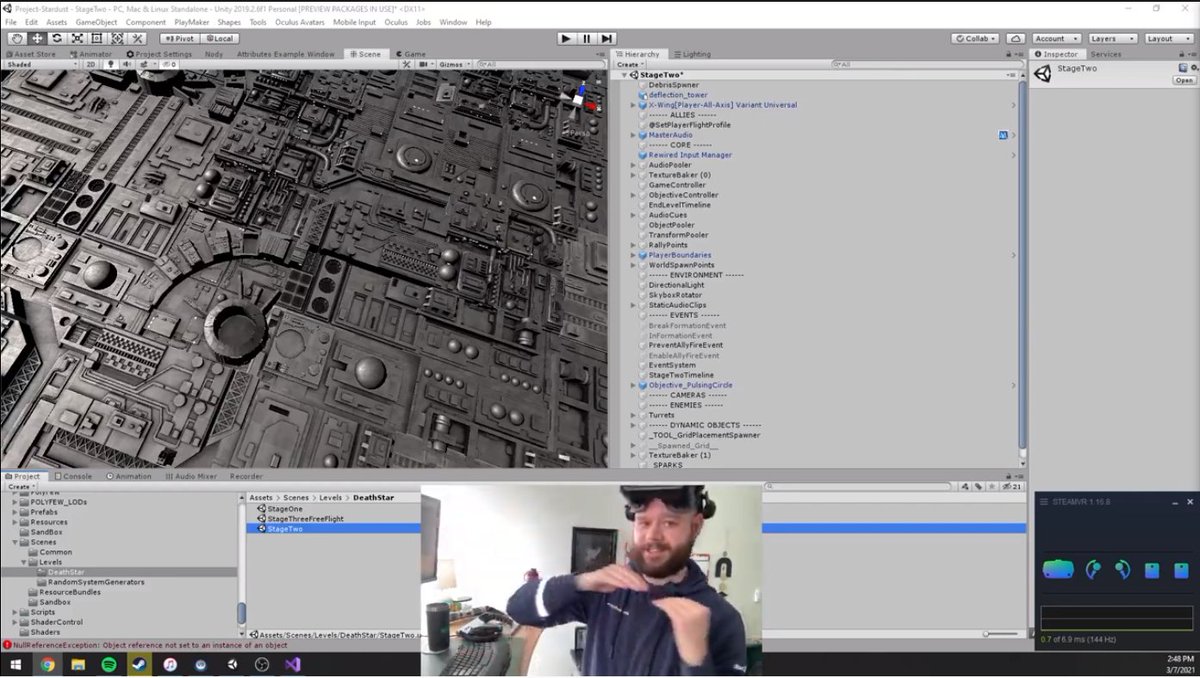The width and height of the screenshot is (1200, 678).
Task: Expand the Objective_PulsingCircle object
Action: (x=633, y=385)
